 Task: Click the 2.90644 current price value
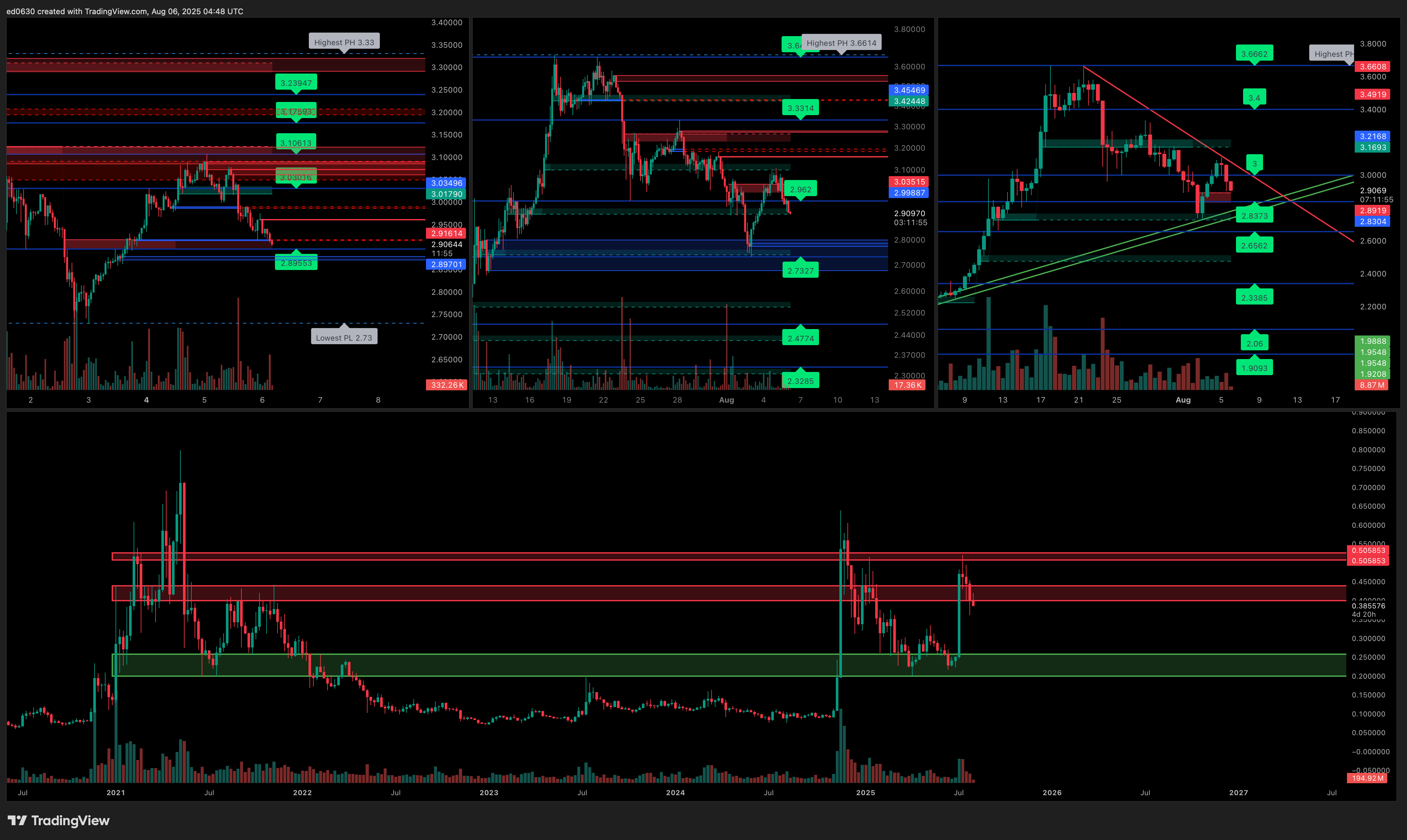coord(446,245)
